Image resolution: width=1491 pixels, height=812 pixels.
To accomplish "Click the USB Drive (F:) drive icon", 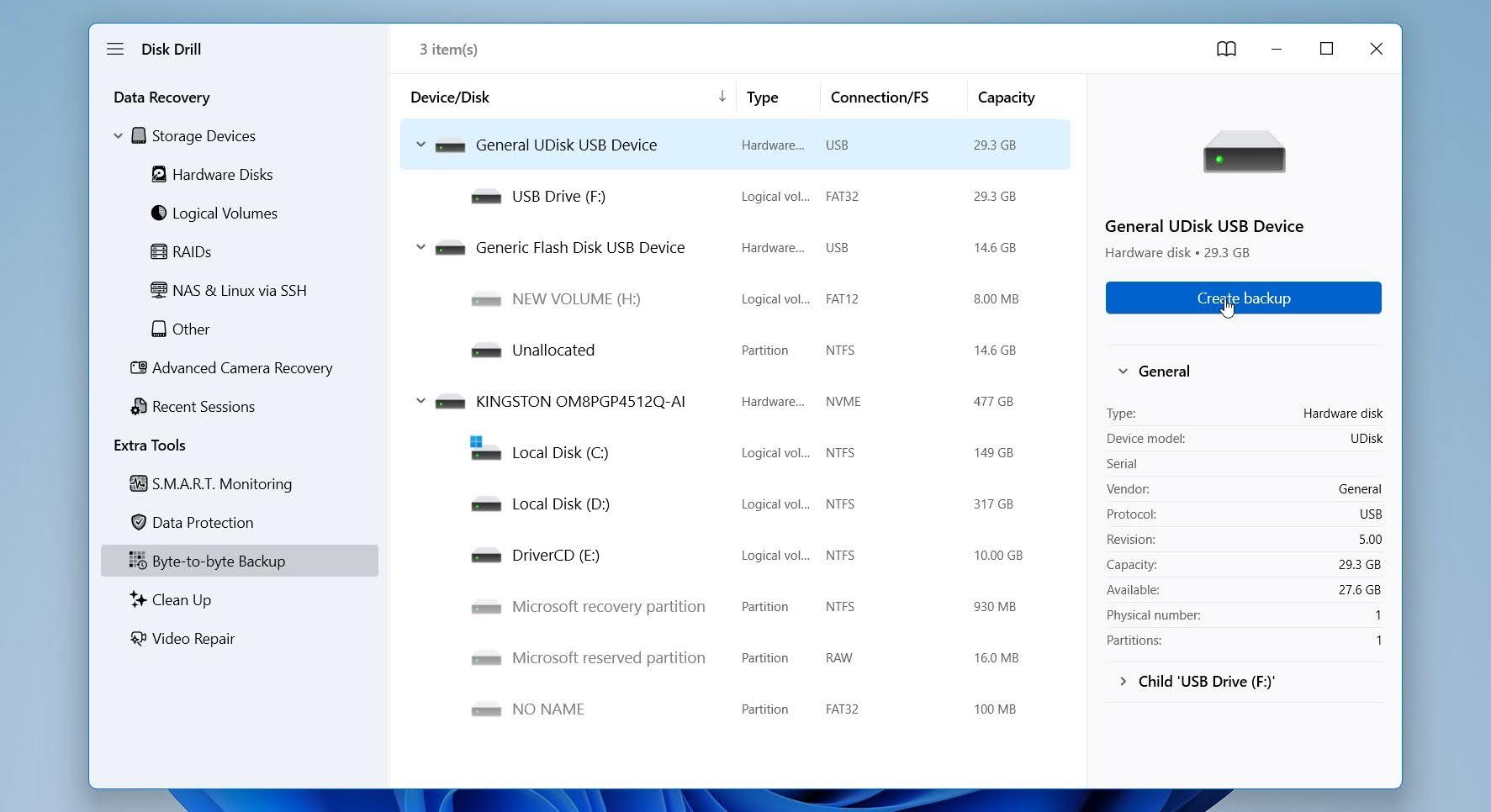I will (x=486, y=197).
